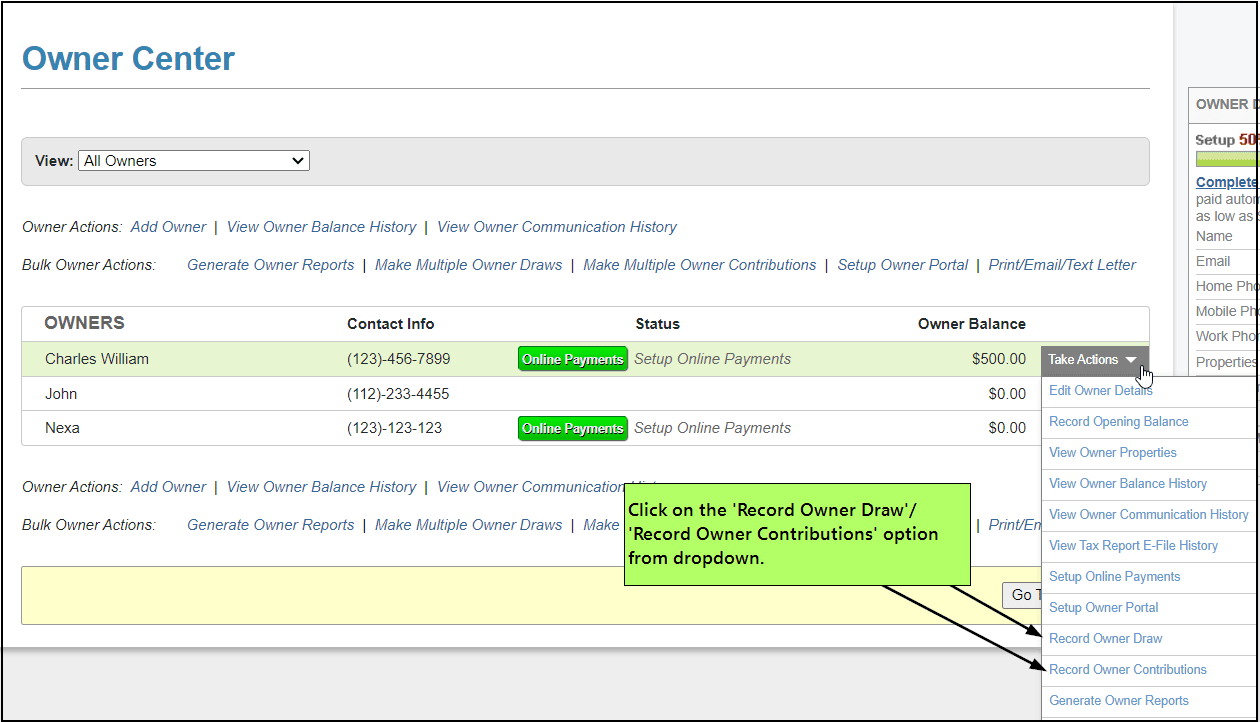The image size is (1260, 722).
Task: Choose Record Owner Draw from dropdown
Action: click(1105, 639)
